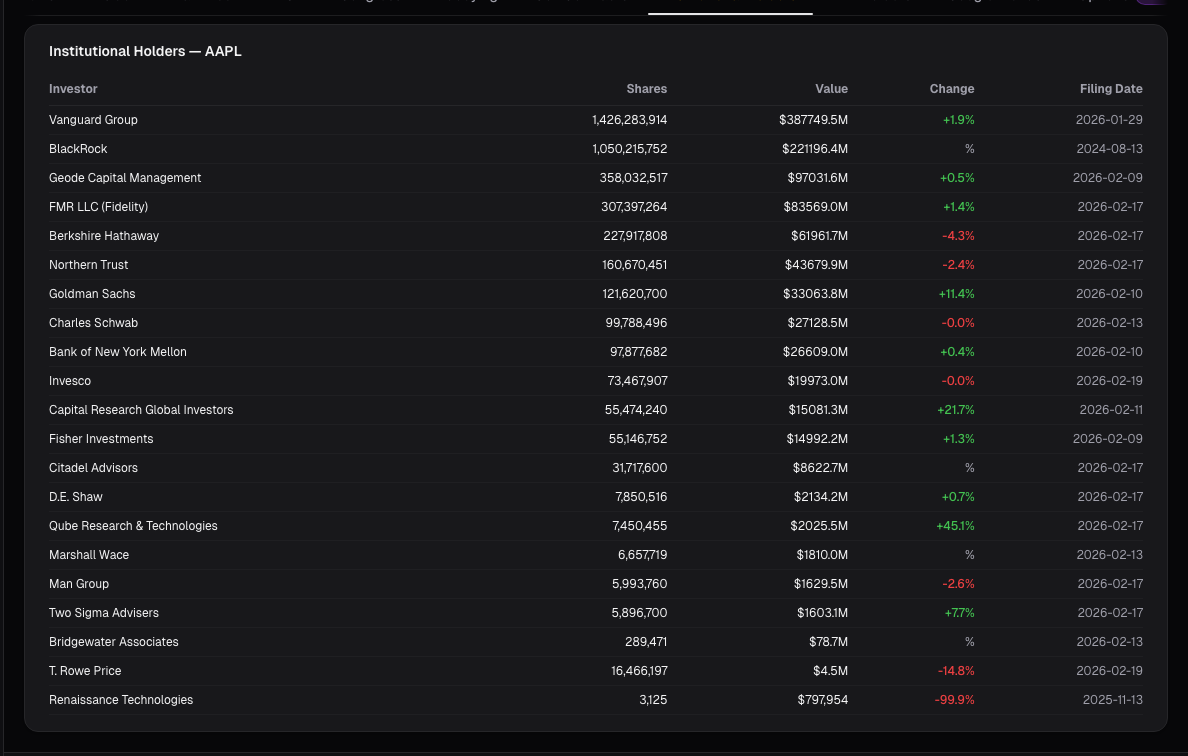This screenshot has height=756, width=1188.
Task: Select the Bridgewater Associates row
Action: pos(114,641)
